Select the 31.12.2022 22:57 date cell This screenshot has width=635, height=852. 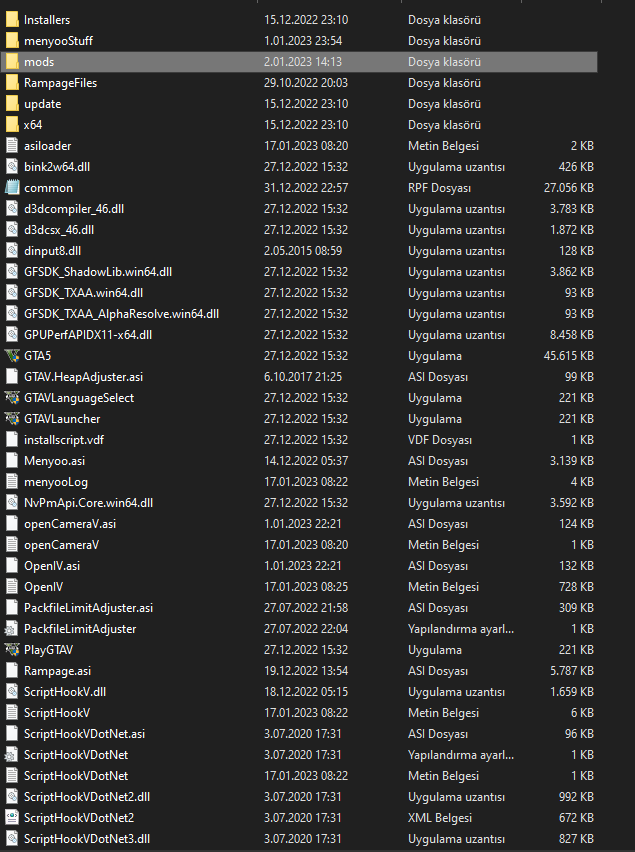pos(306,188)
